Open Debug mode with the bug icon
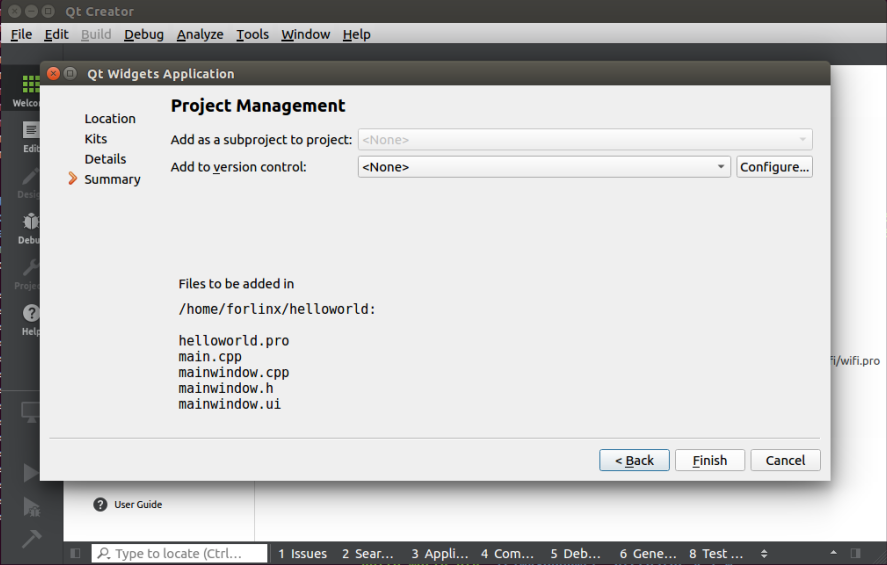Image resolution: width=887 pixels, height=565 pixels. tap(31, 226)
